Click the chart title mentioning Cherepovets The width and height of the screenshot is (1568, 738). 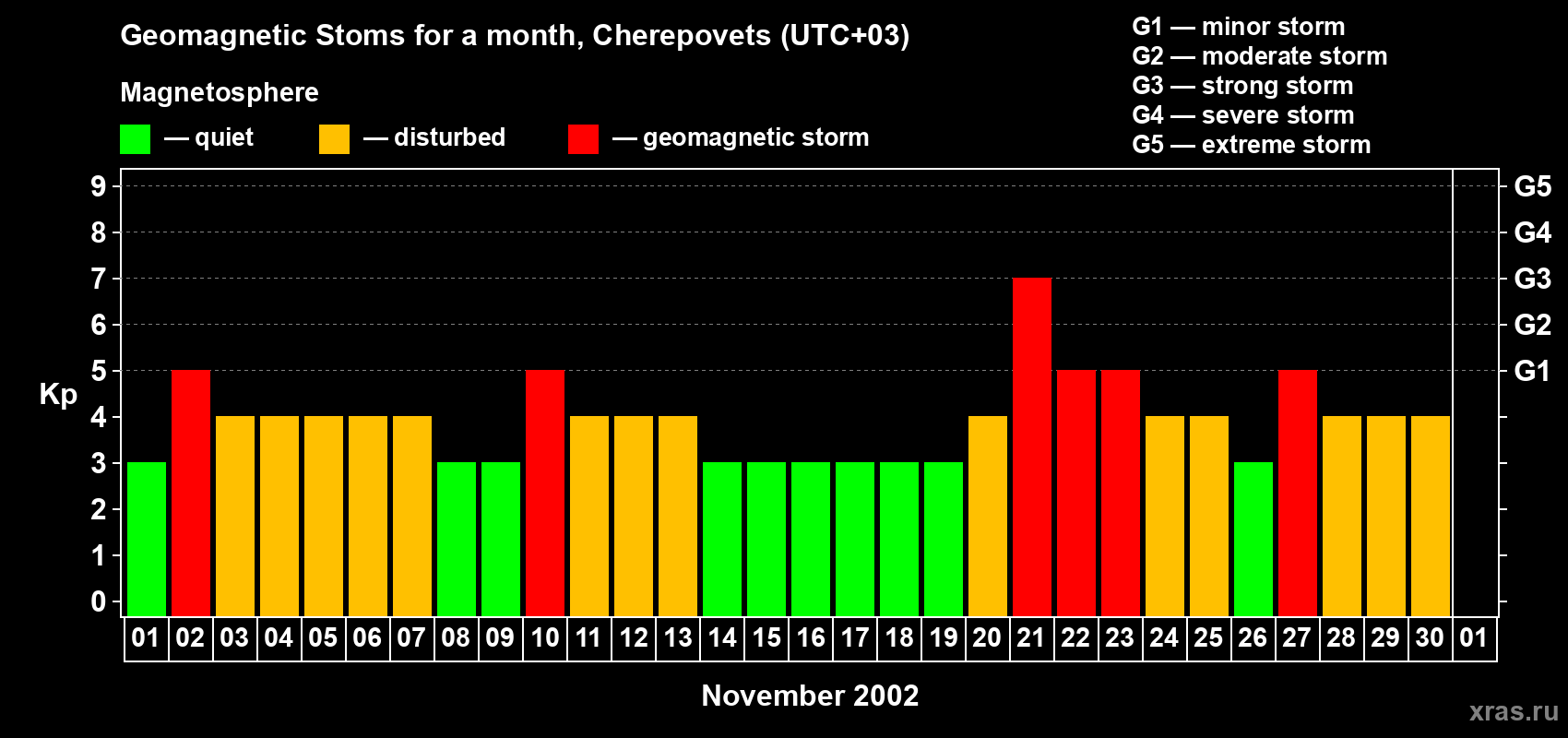pyautogui.click(x=515, y=35)
